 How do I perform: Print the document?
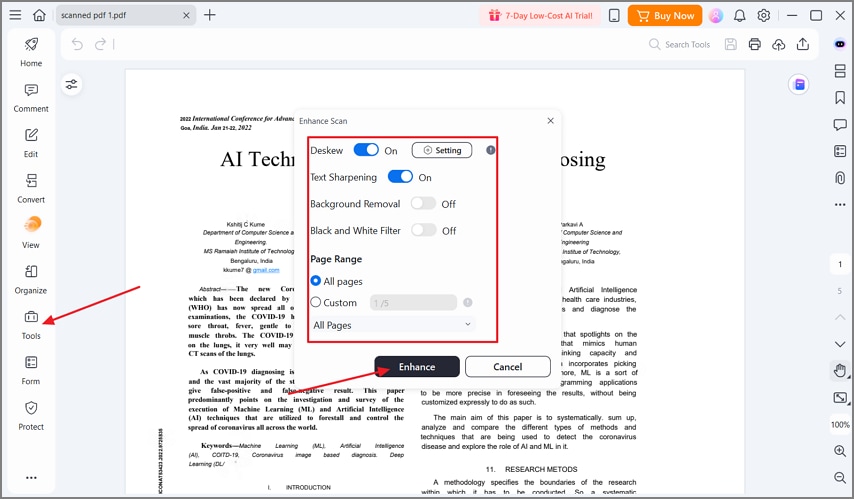755,44
